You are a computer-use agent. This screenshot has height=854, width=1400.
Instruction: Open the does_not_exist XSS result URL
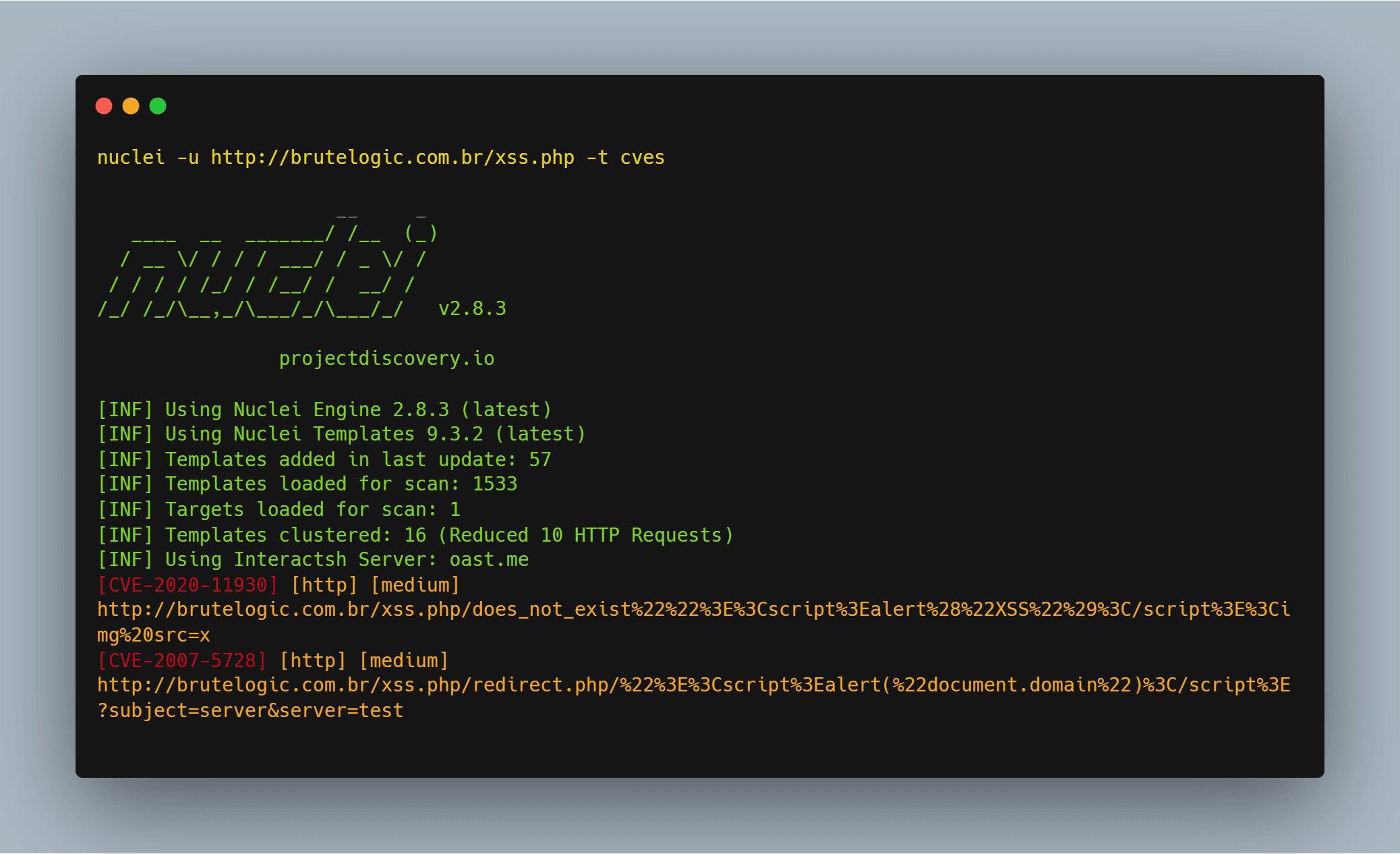click(x=693, y=610)
